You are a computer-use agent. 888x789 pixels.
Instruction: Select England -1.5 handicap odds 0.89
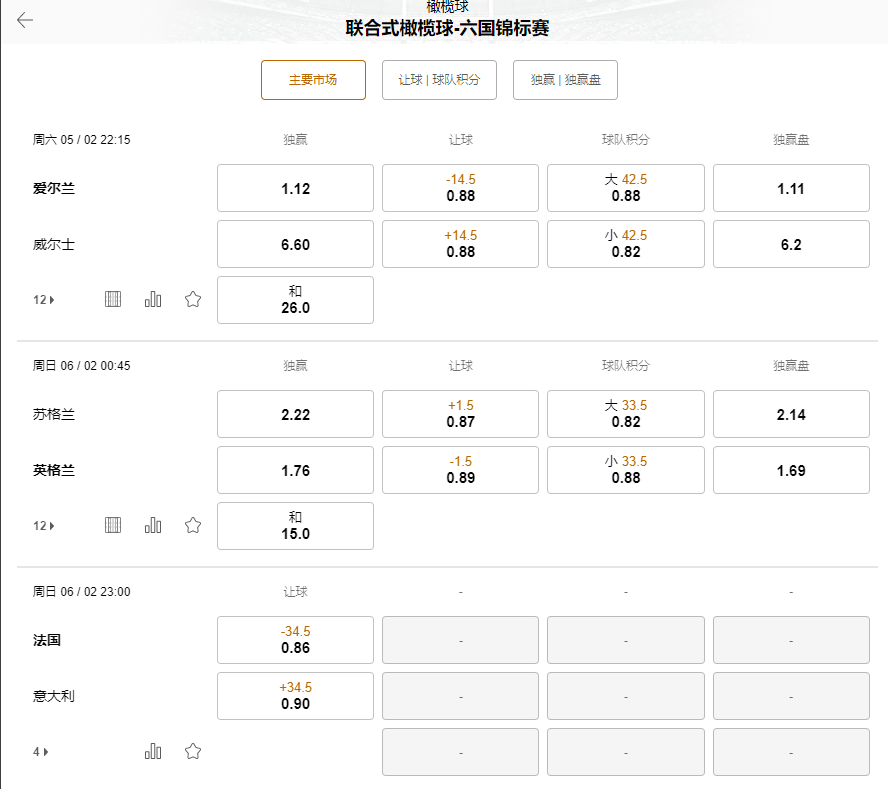(460, 470)
